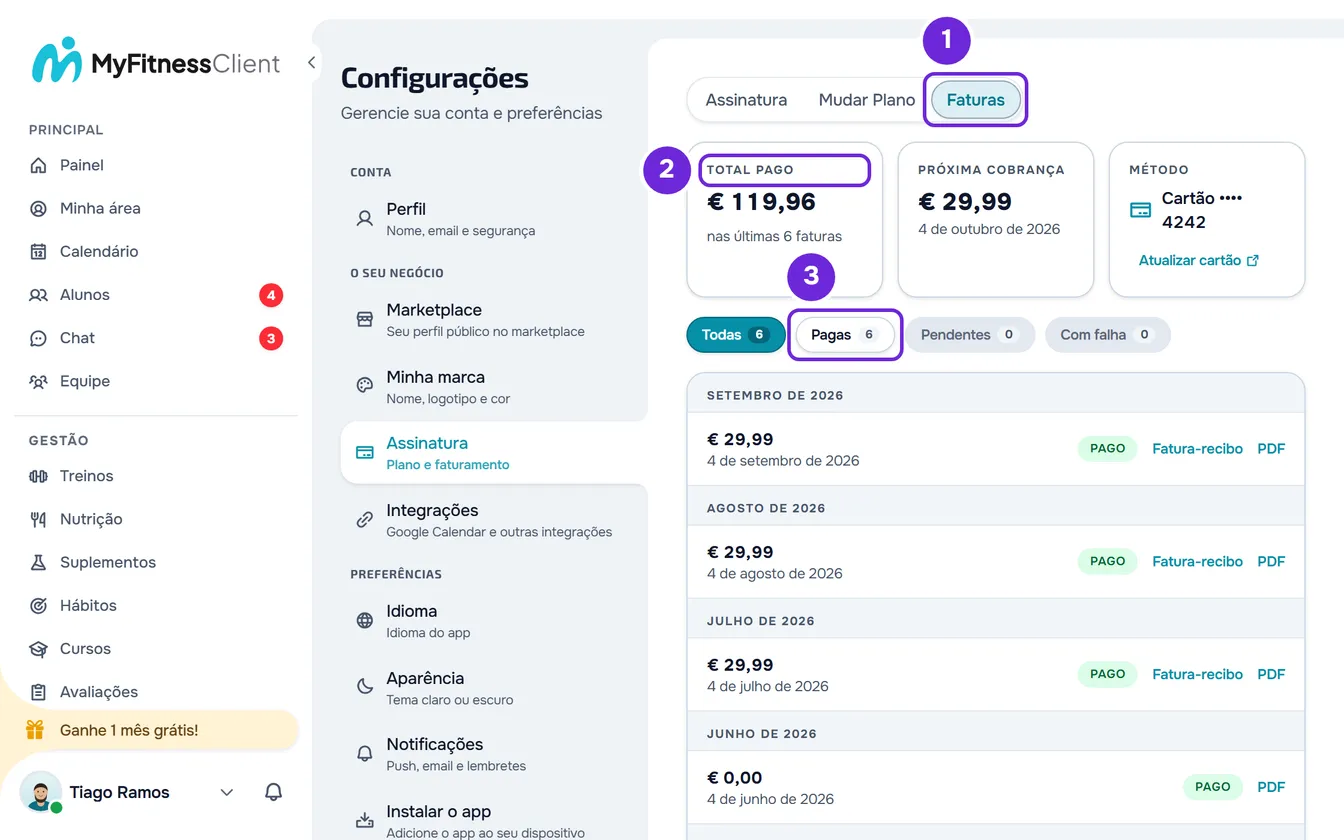Go to Minha área profile icon
Viewport: 1344px width, 840px height.
38,208
